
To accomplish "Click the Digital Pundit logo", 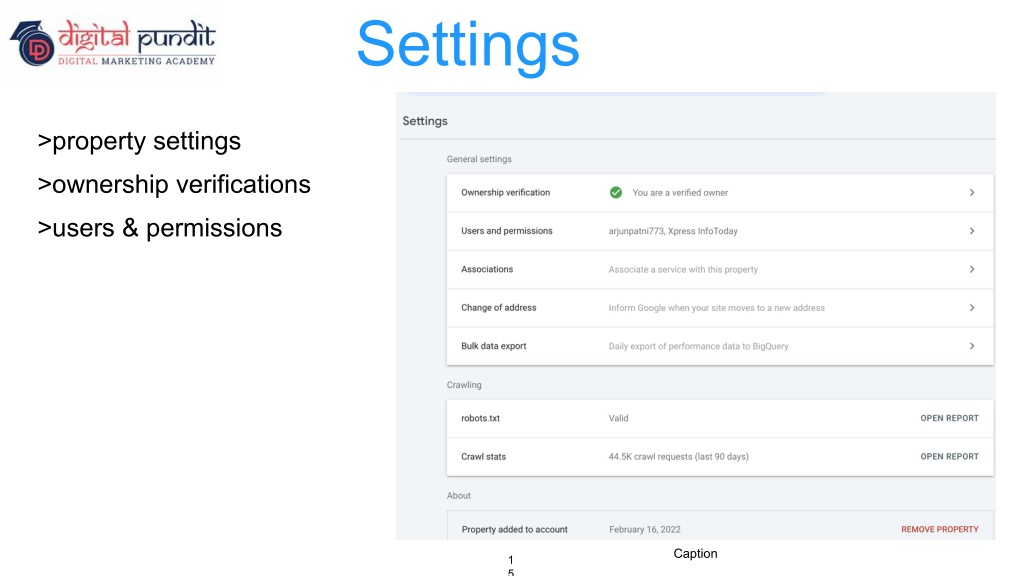I will coord(113,44).
